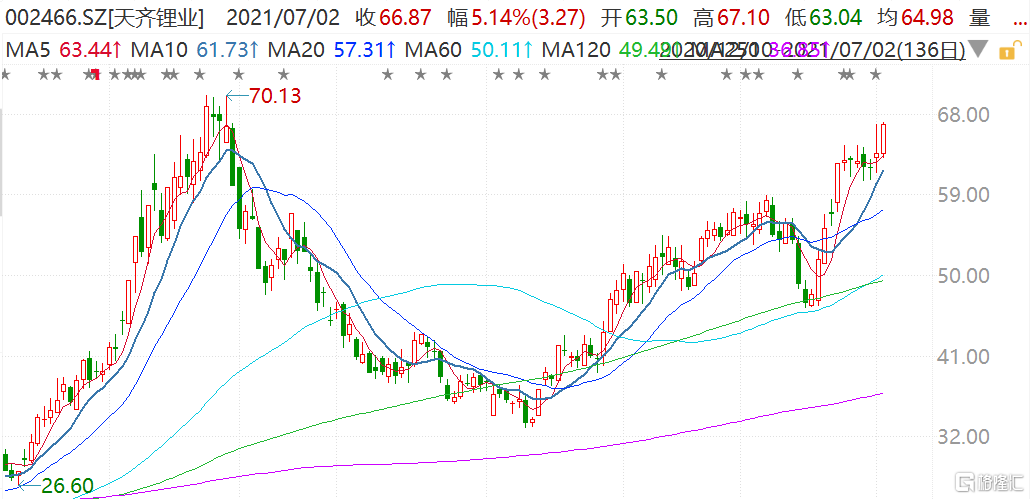Click the 70.13 peak price label
This screenshot has height=499, width=1030.
276,97
